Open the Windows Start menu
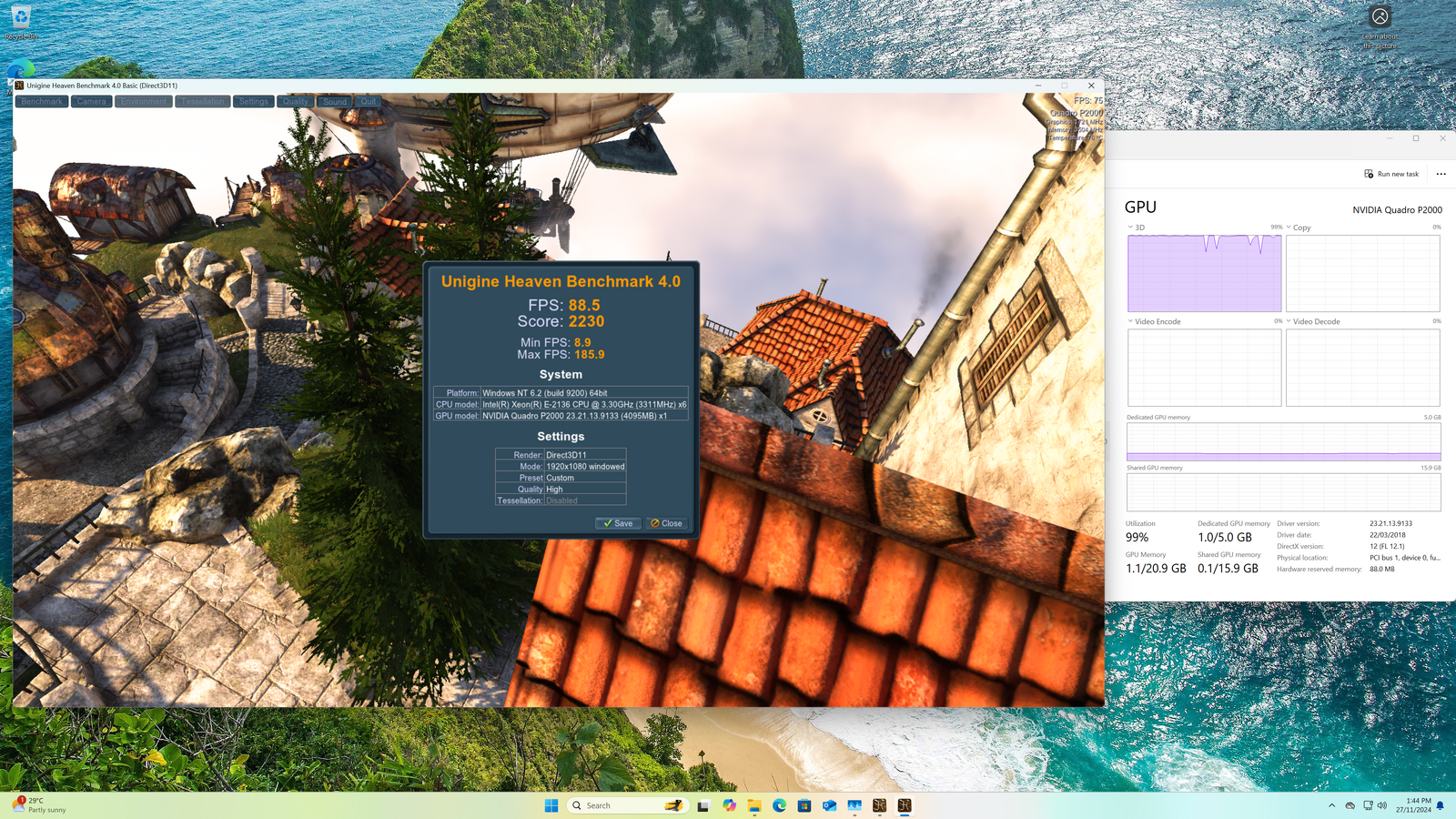1456x819 pixels. pos(551,805)
